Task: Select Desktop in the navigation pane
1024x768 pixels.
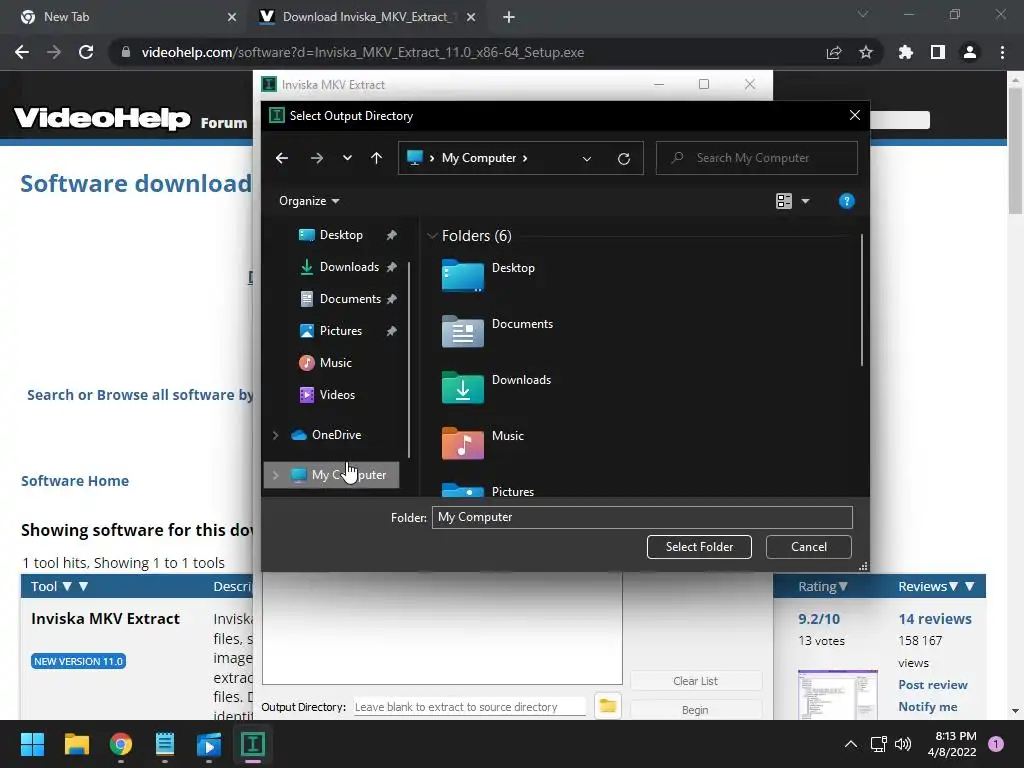Action: click(x=340, y=235)
